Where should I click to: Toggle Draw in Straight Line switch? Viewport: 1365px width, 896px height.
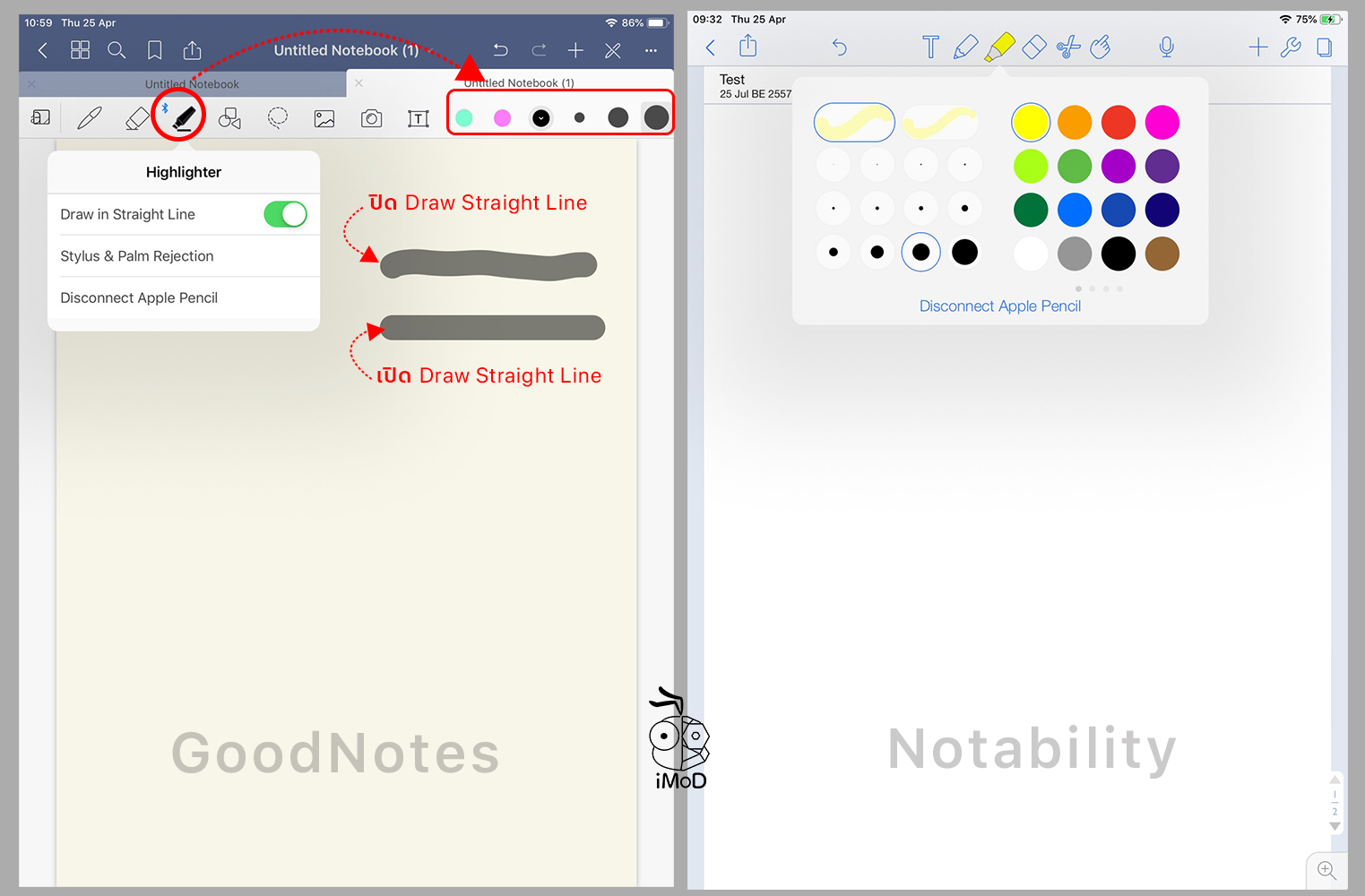pyautogui.click(x=285, y=214)
